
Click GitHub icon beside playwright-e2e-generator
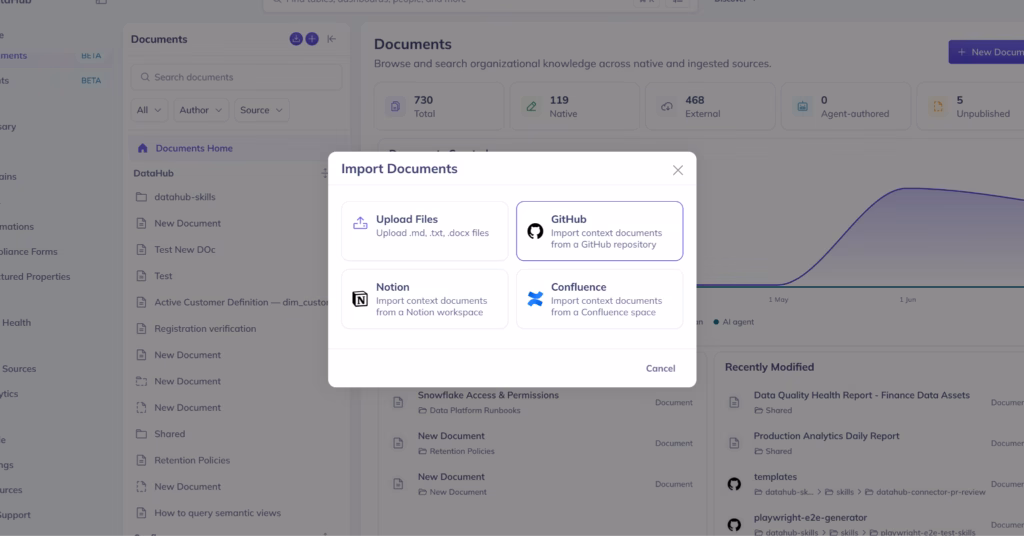click(x=734, y=524)
